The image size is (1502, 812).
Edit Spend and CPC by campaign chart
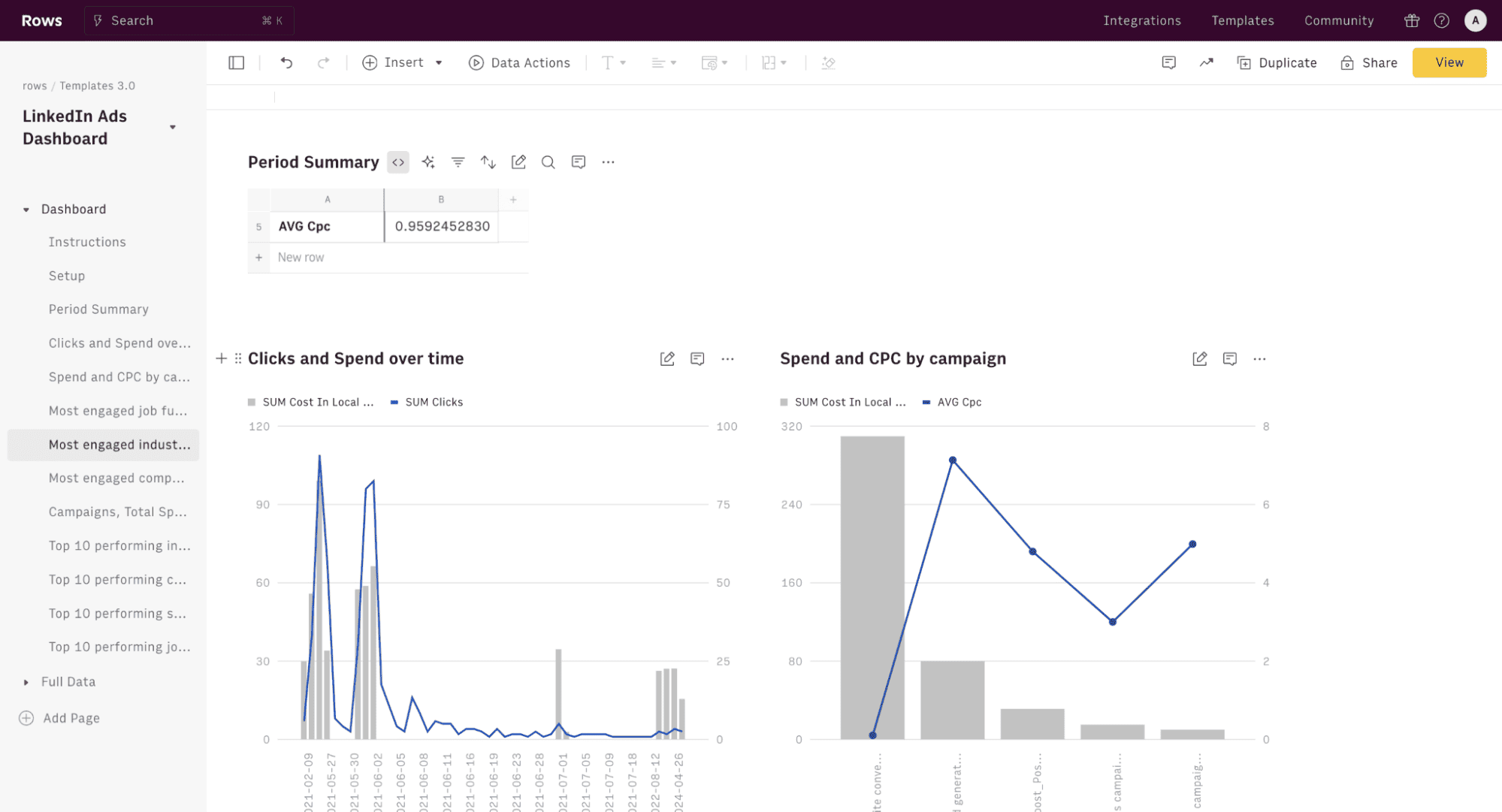pos(1200,359)
